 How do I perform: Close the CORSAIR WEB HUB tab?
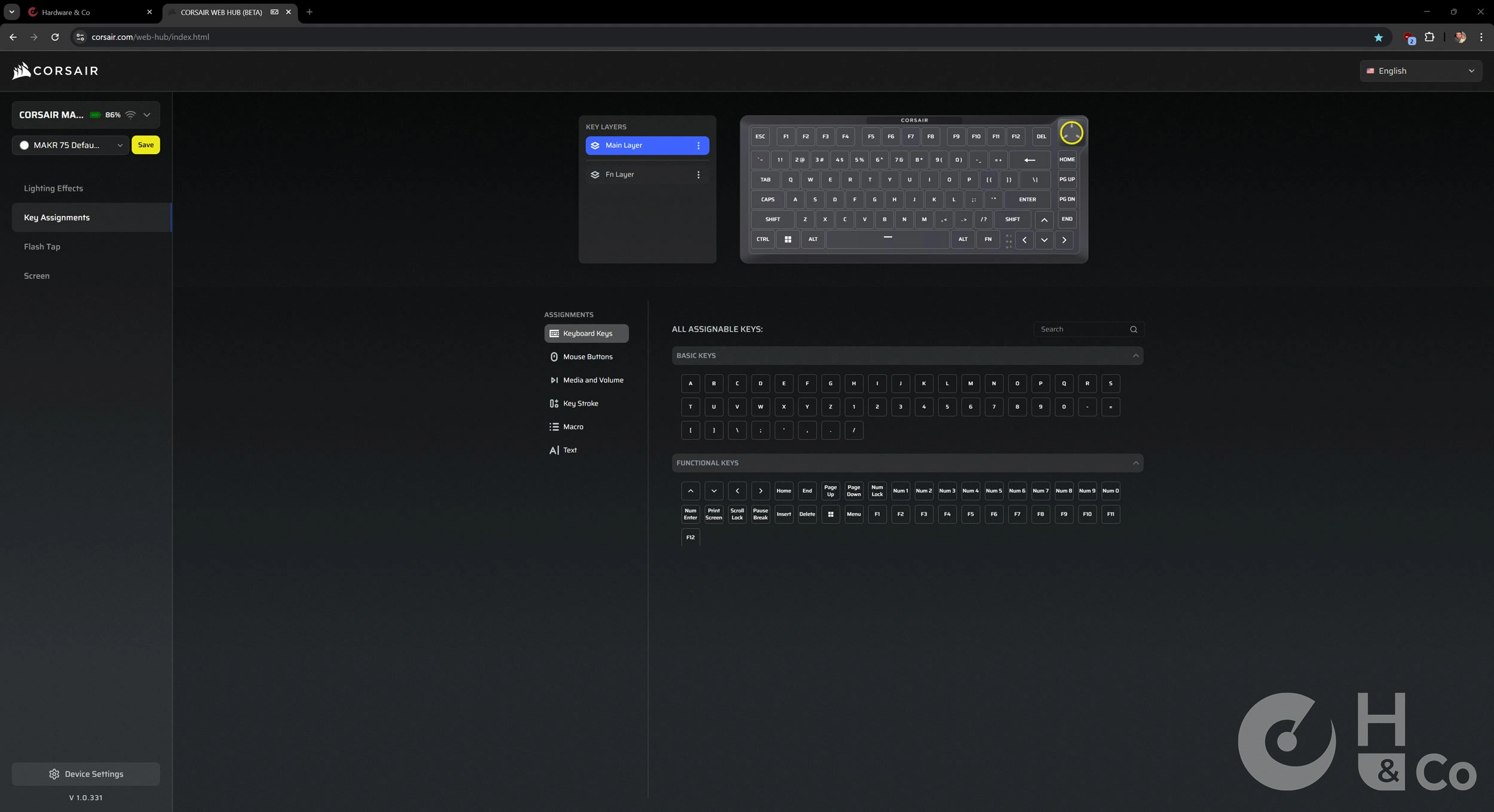(289, 12)
